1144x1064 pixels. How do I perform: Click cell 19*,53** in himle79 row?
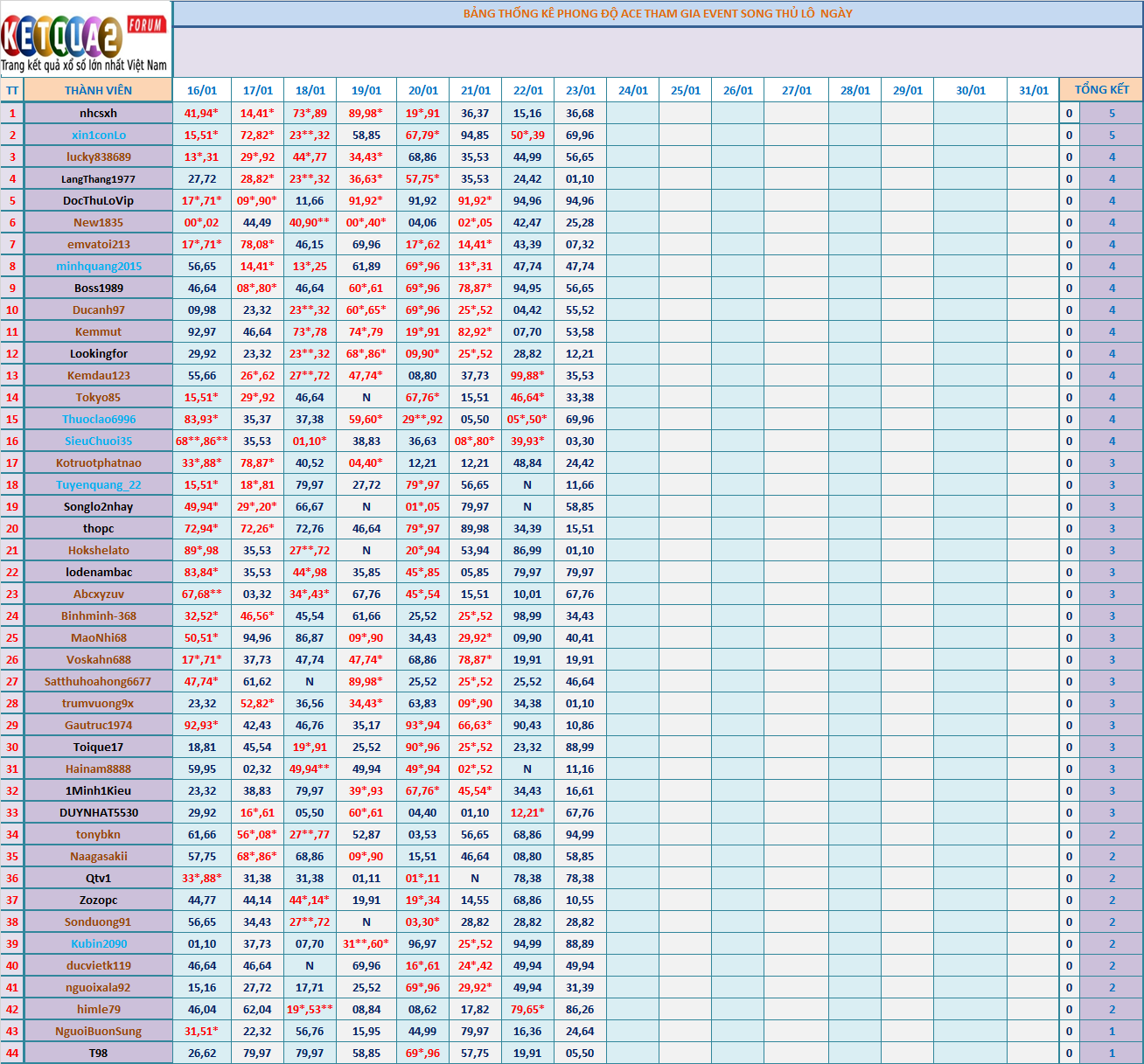click(x=310, y=1009)
